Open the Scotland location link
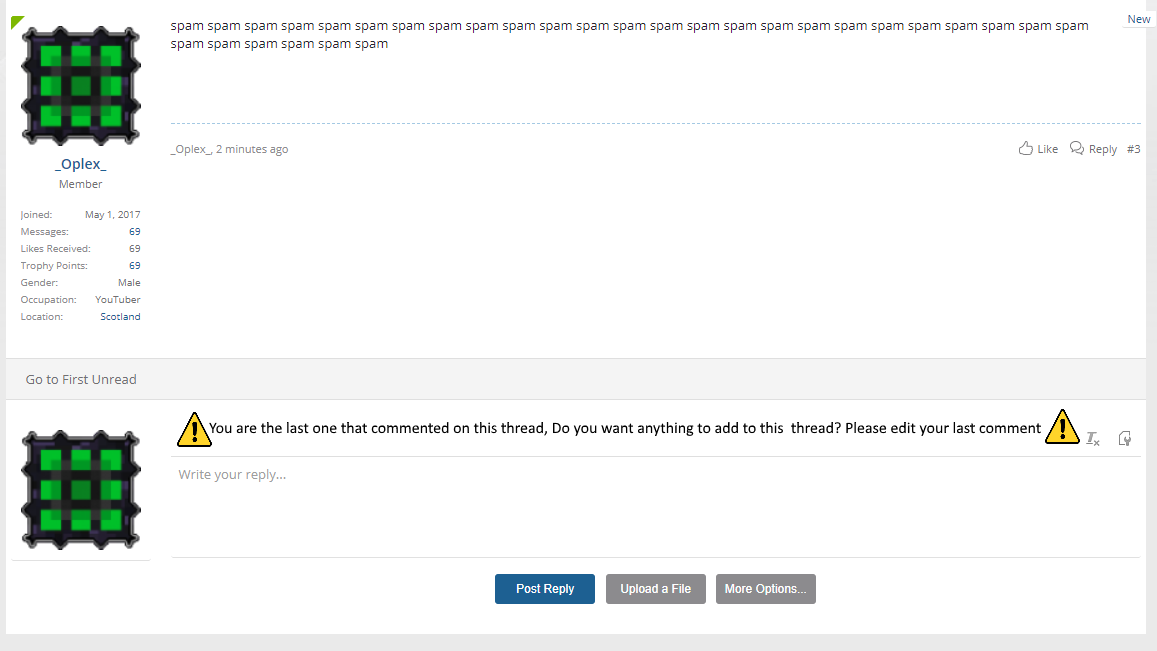This screenshot has width=1157, height=651. [x=120, y=317]
